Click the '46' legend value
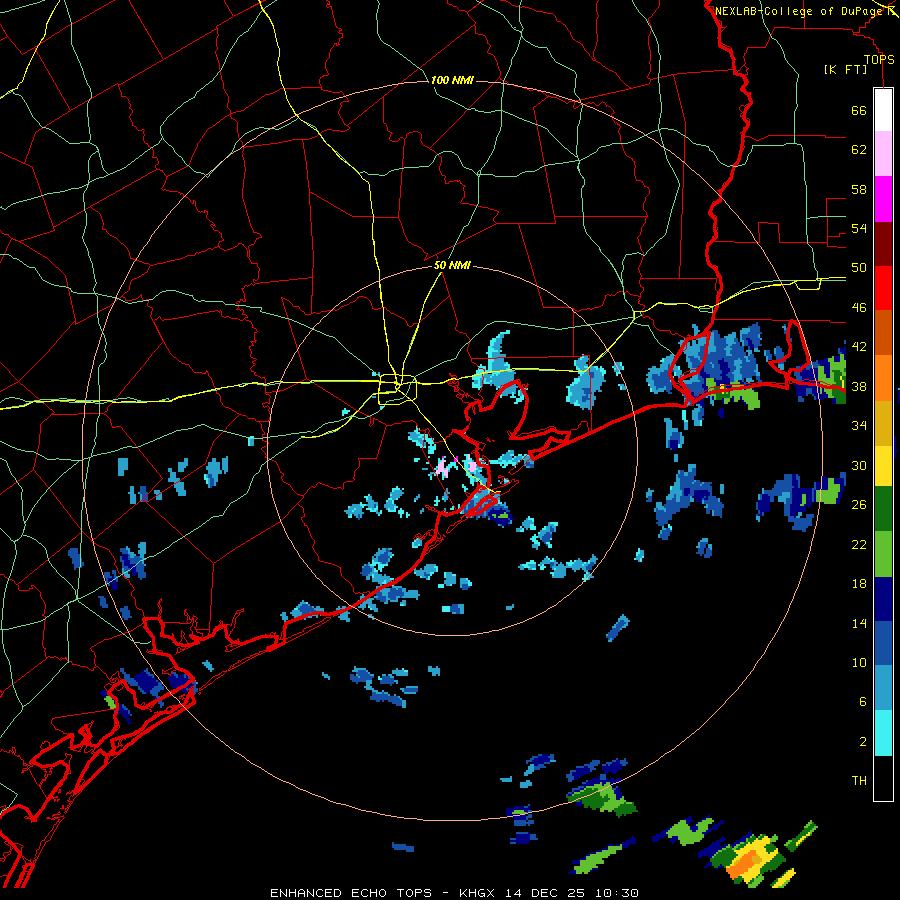Image resolution: width=900 pixels, height=900 pixels. (859, 307)
